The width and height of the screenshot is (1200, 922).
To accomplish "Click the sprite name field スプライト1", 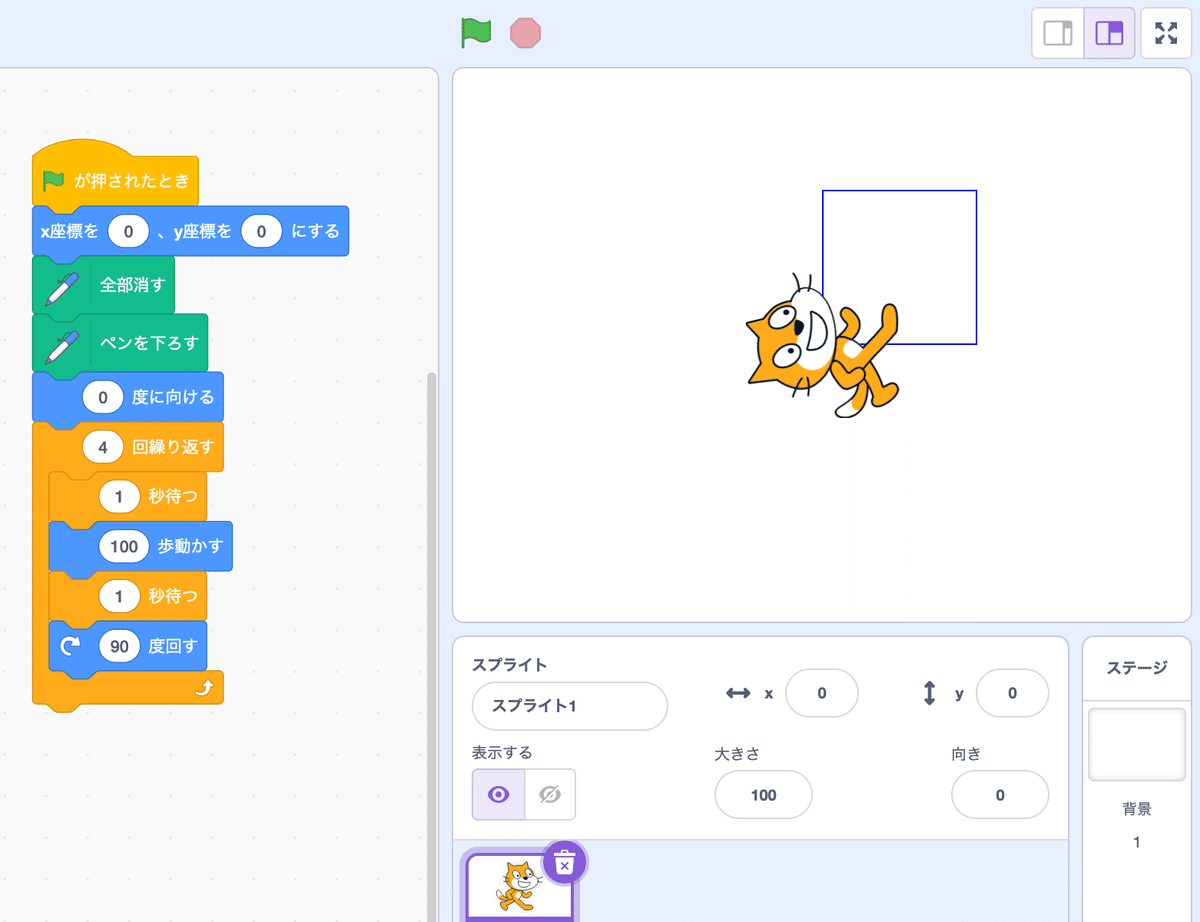I will click(x=570, y=706).
